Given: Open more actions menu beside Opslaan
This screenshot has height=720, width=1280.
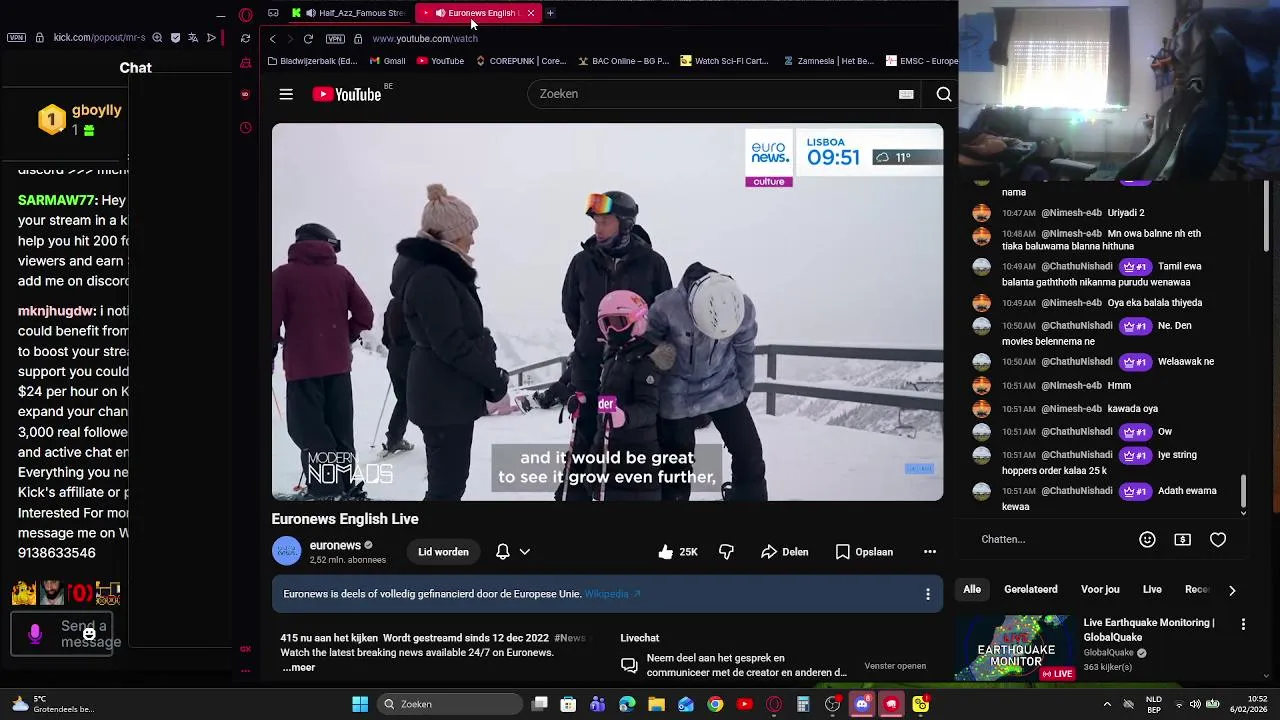Looking at the screenshot, I should click(x=929, y=552).
